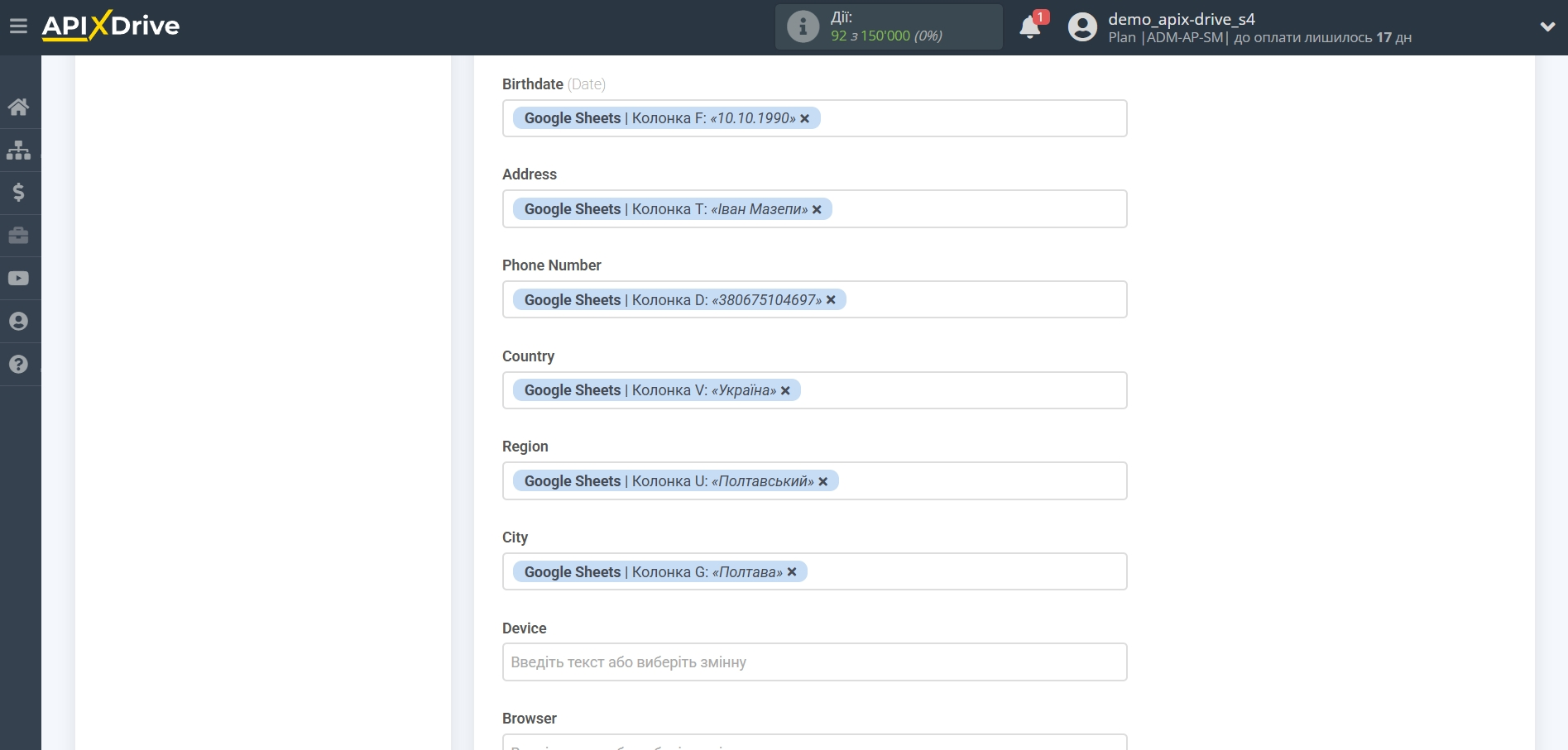Remove the Phone Number variable tag
This screenshot has height=750, width=1568.
pos(831,300)
